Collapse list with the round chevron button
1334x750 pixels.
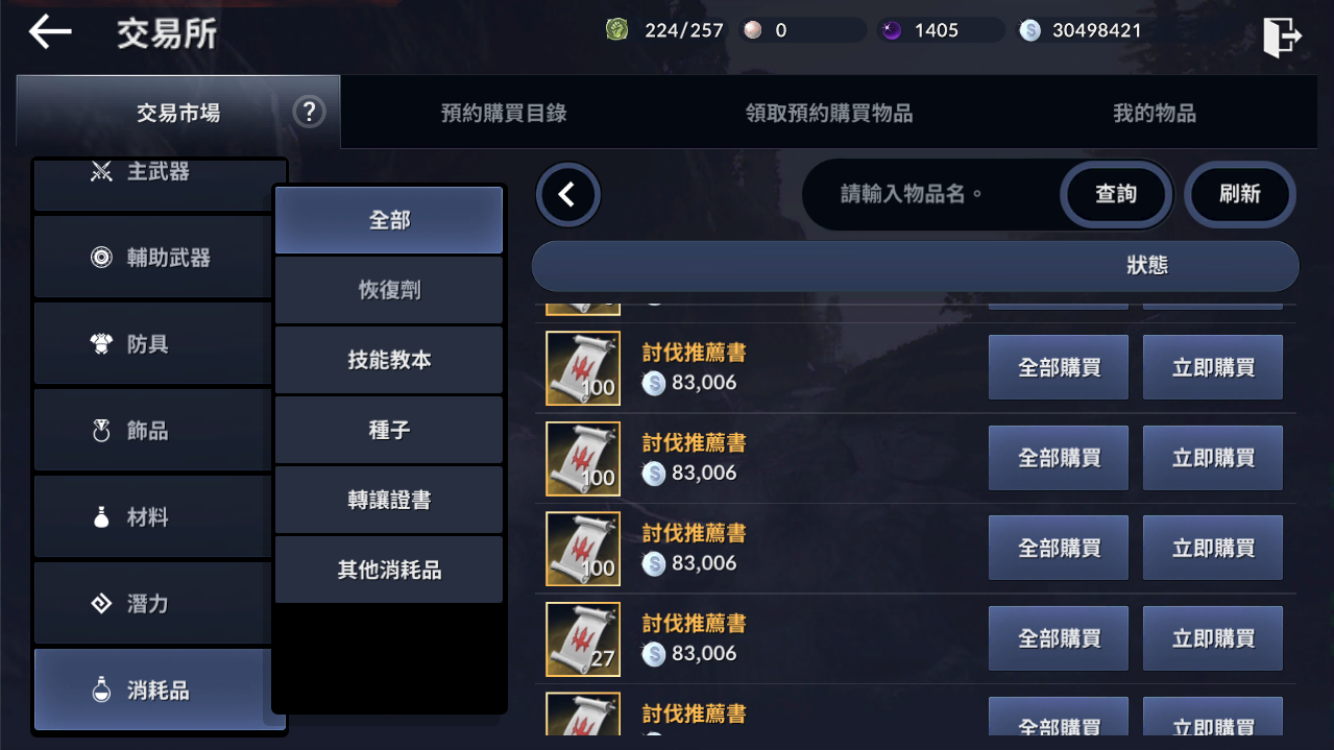(x=567, y=194)
